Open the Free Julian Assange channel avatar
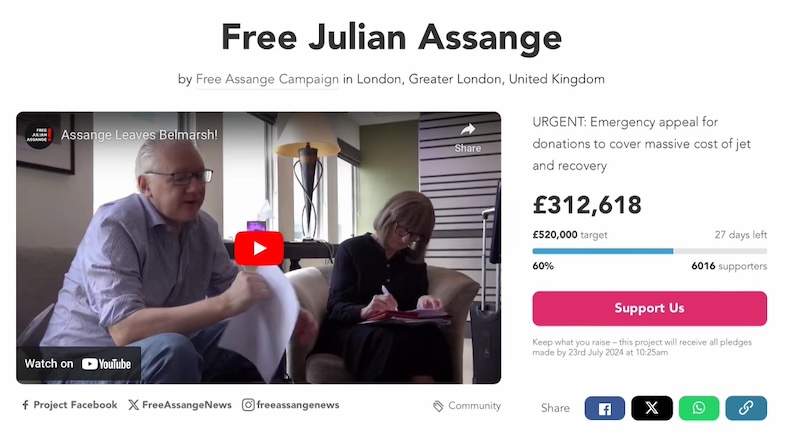 [x=39, y=135]
